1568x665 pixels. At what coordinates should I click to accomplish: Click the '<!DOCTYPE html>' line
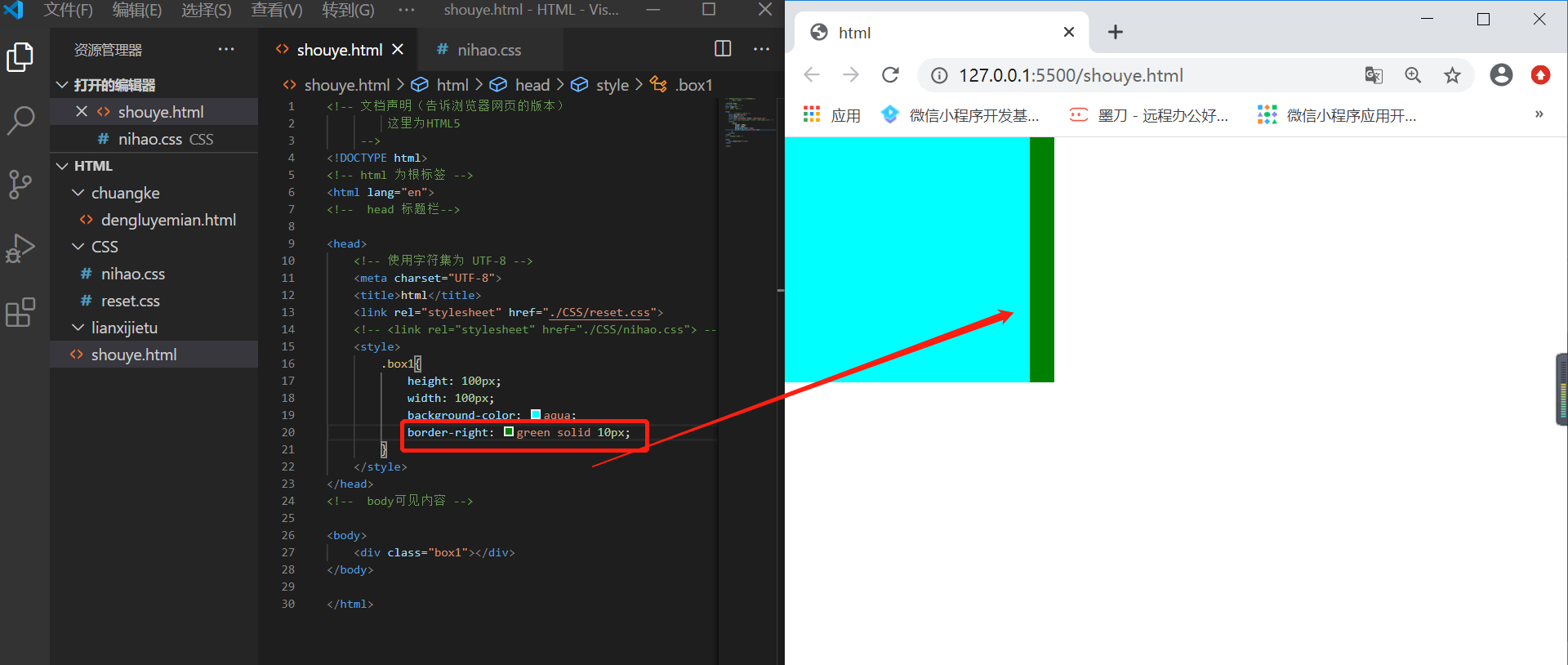pos(376,158)
